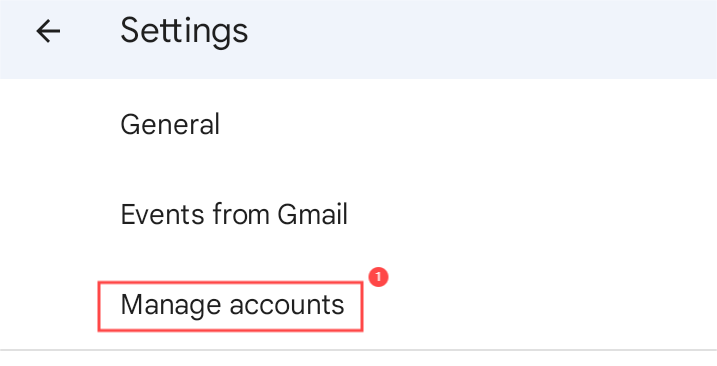Click the Settings page title

point(184,32)
